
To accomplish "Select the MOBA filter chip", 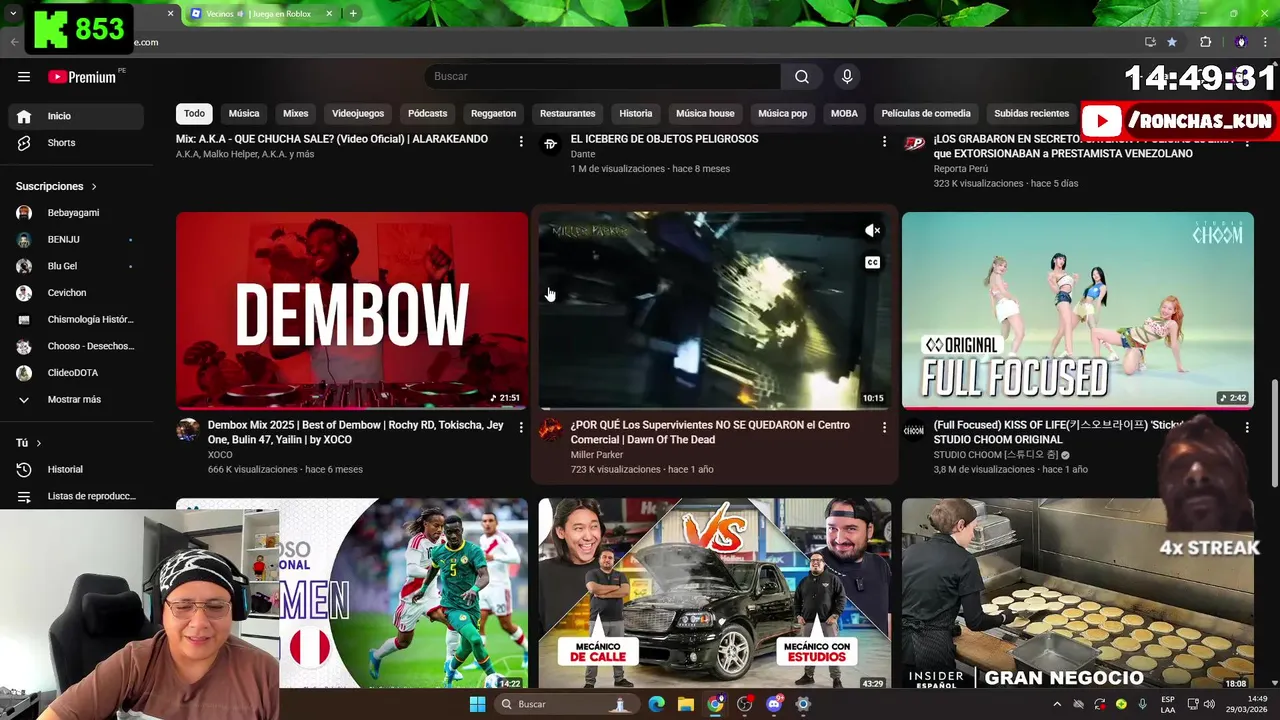I will point(844,114).
